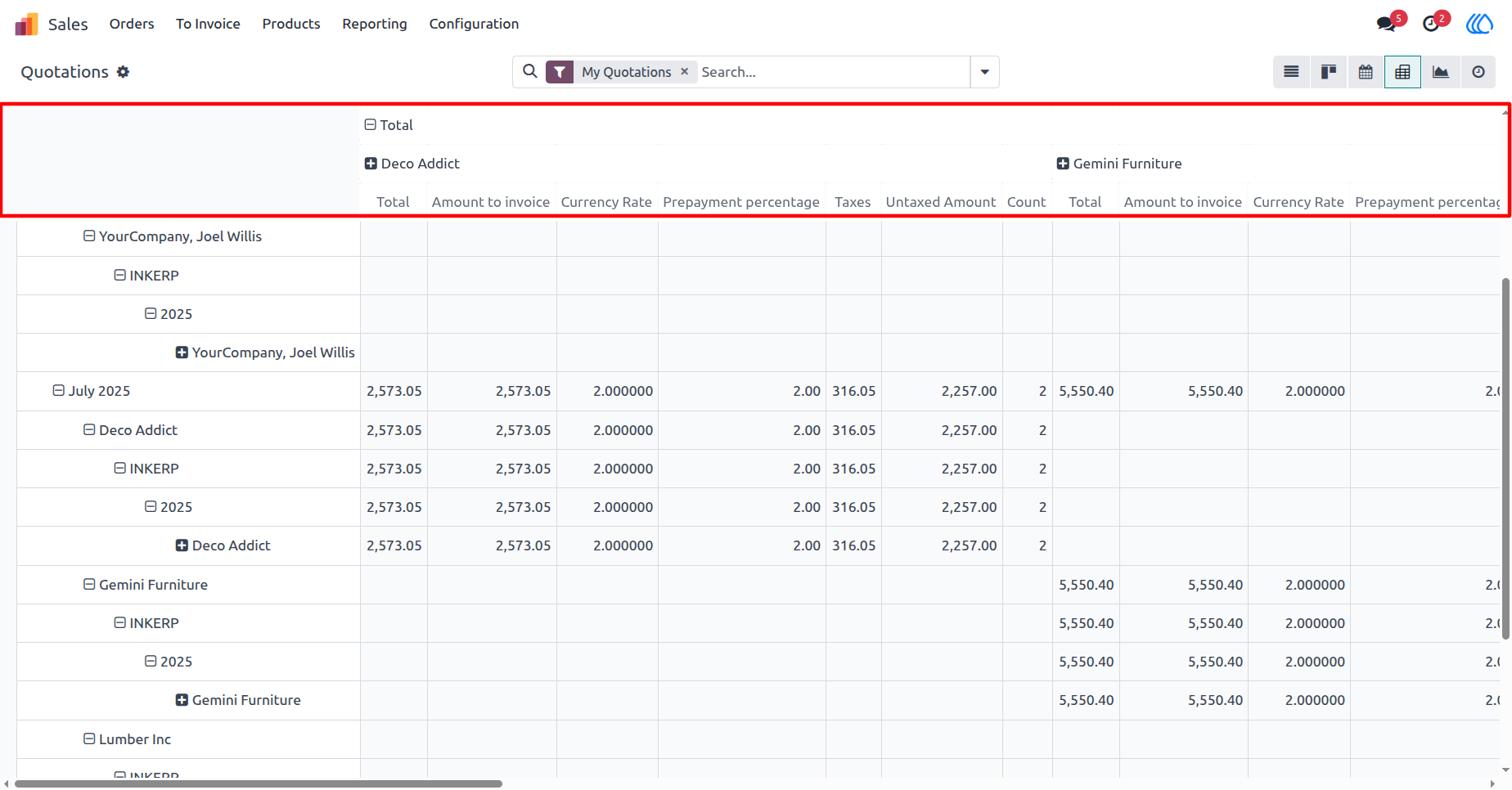Viewport: 1512px width, 790px height.
Task: Collapse the Lumber Inc row
Action: click(x=127, y=739)
